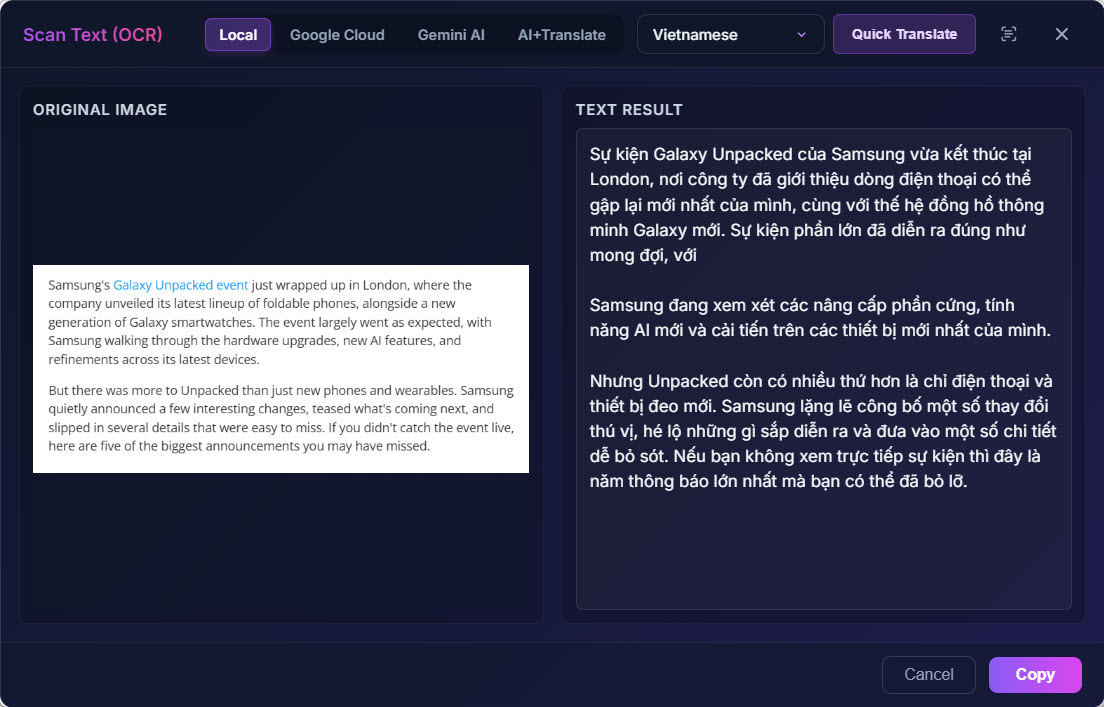Click the chevron arrow in the Vietnamese selector
This screenshot has width=1104, height=707.
801,35
